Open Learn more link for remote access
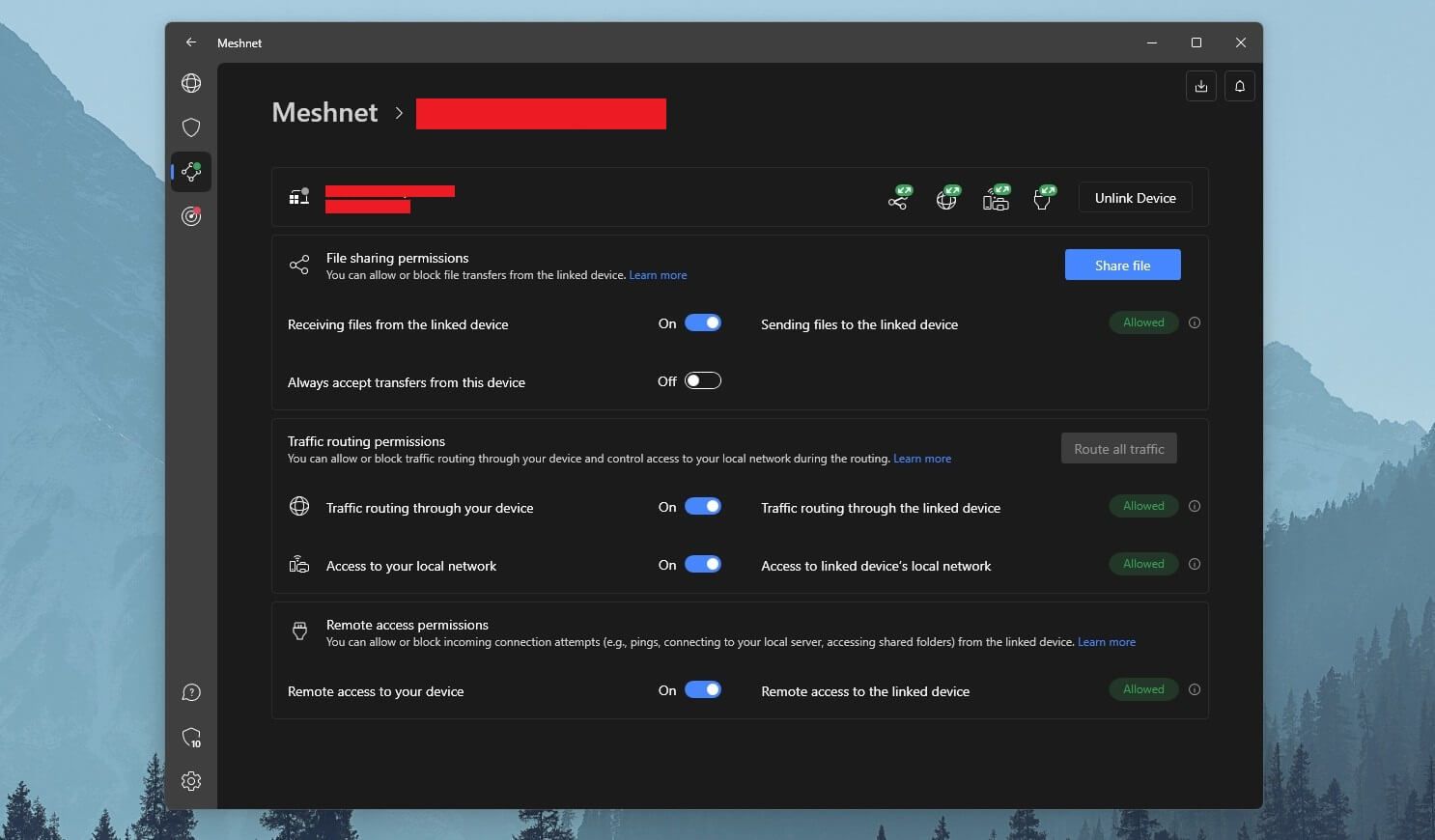The image size is (1435, 840). (1107, 642)
